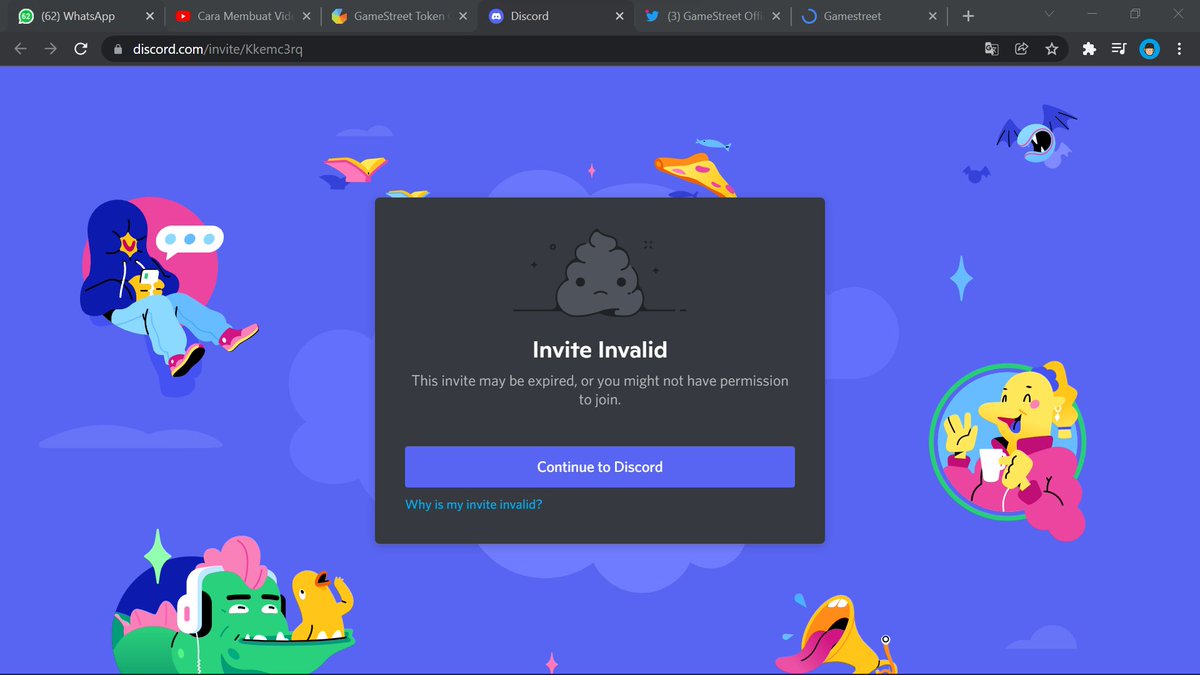Screen dimensions: 1200x675
Task: Open the tab search dropdown arrow
Action: pyautogui.click(x=1049, y=15)
